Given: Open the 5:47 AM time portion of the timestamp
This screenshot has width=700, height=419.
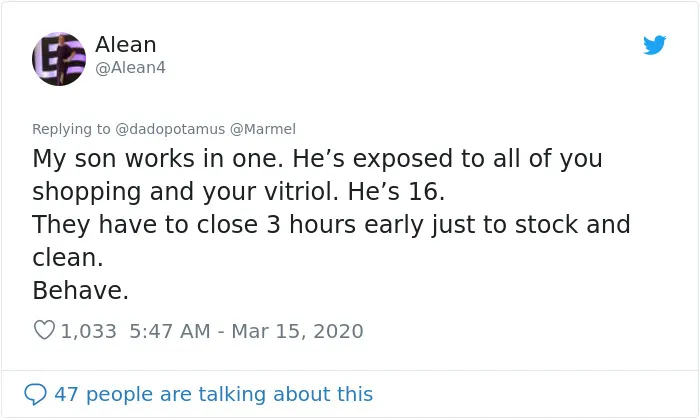Looking at the screenshot, I should point(170,331).
